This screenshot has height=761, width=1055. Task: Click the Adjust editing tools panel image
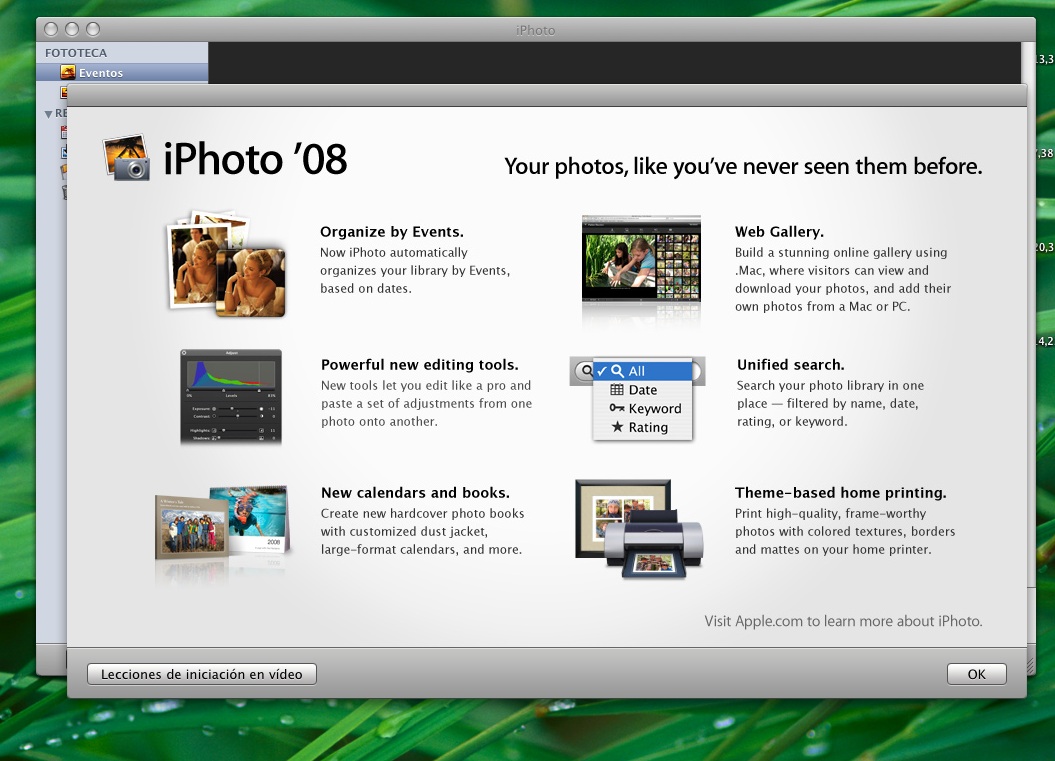point(231,396)
